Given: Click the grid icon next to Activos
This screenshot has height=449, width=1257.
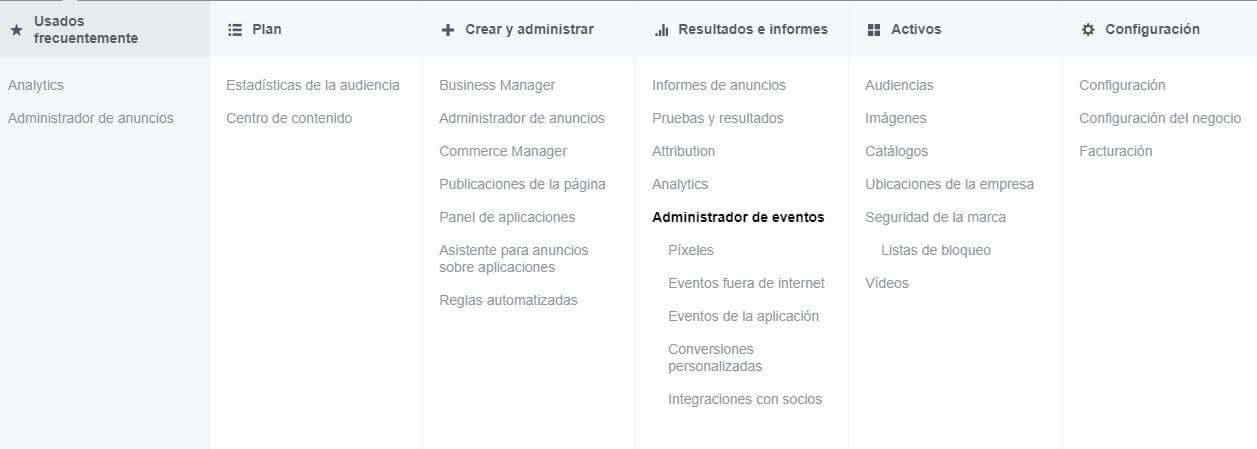Looking at the screenshot, I should point(874,30).
